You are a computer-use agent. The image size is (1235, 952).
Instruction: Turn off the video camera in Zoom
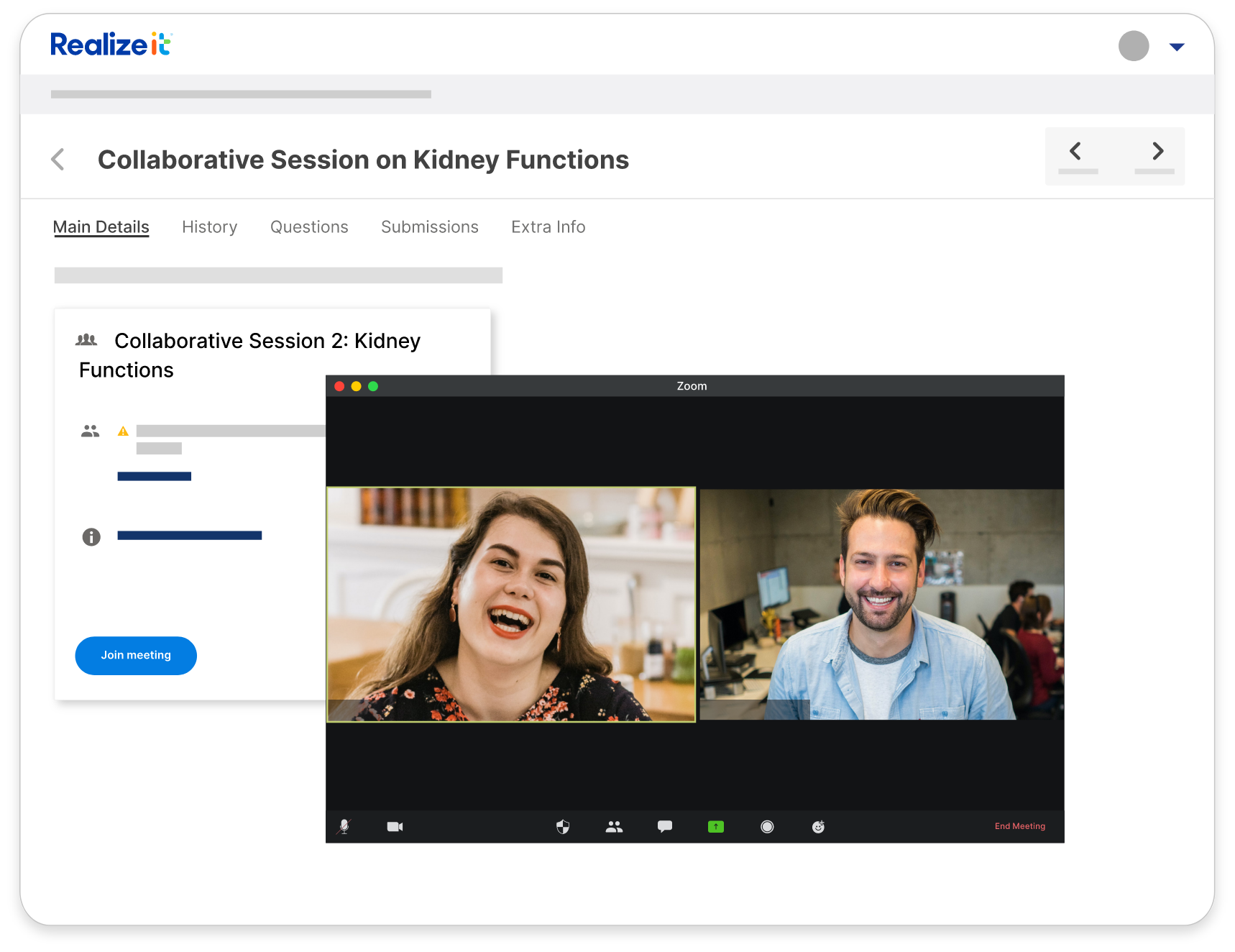[x=395, y=826]
